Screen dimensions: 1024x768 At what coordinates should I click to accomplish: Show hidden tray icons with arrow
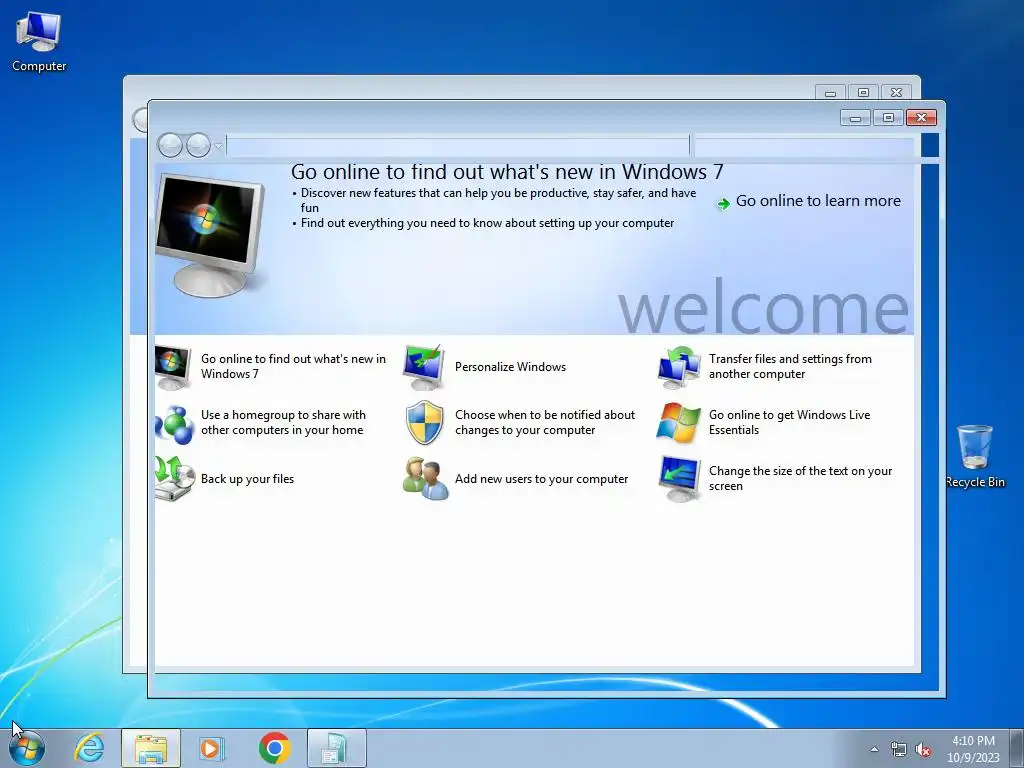[874, 749]
